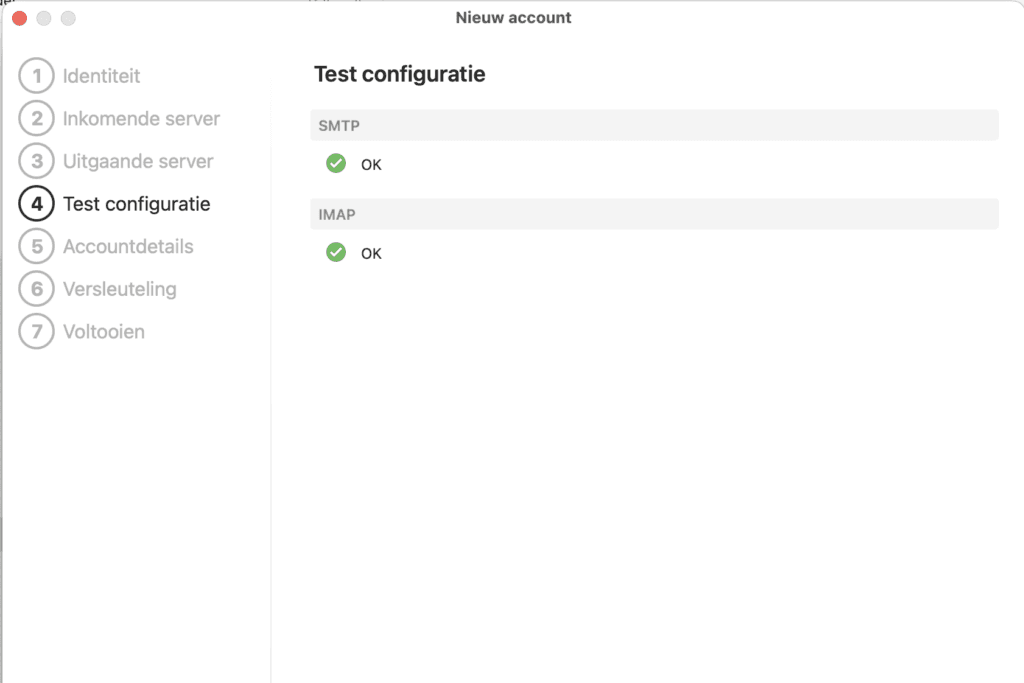Click the OK status under IMAP
Image resolution: width=1024 pixels, height=683 pixels.
click(x=371, y=254)
